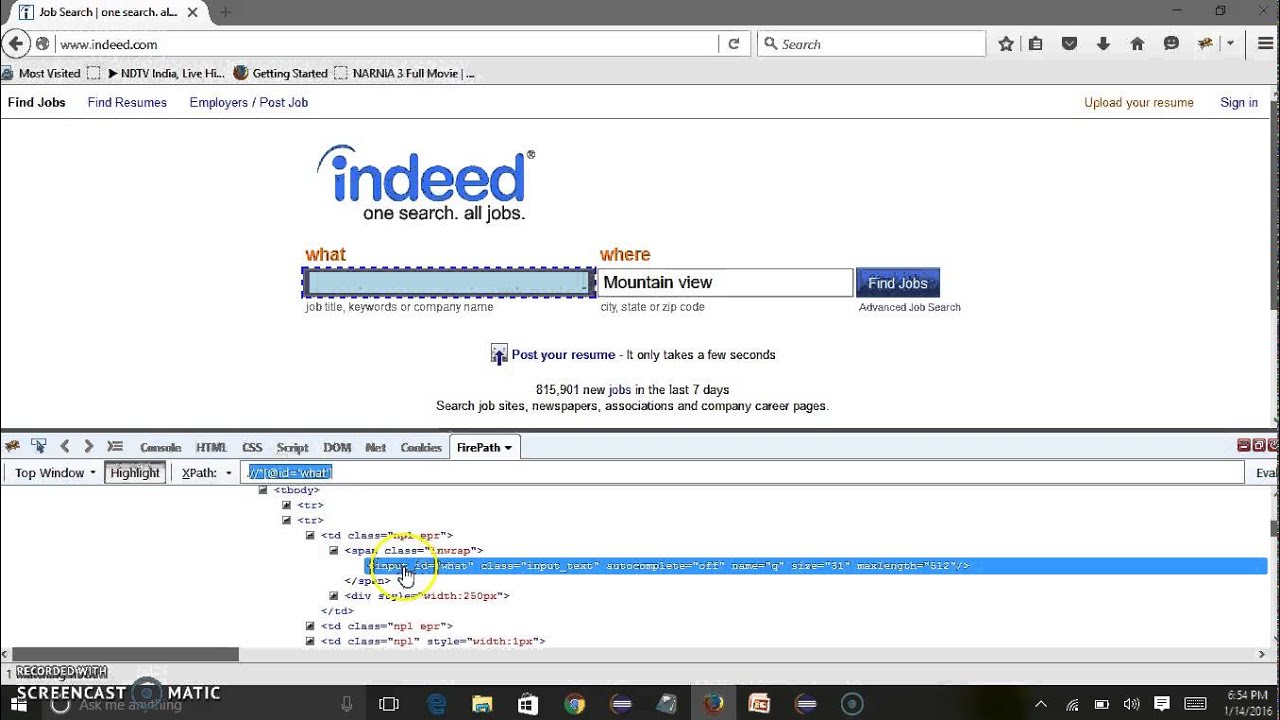Open new tab with plus icon
The image size is (1280, 720).
tap(225, 12)
